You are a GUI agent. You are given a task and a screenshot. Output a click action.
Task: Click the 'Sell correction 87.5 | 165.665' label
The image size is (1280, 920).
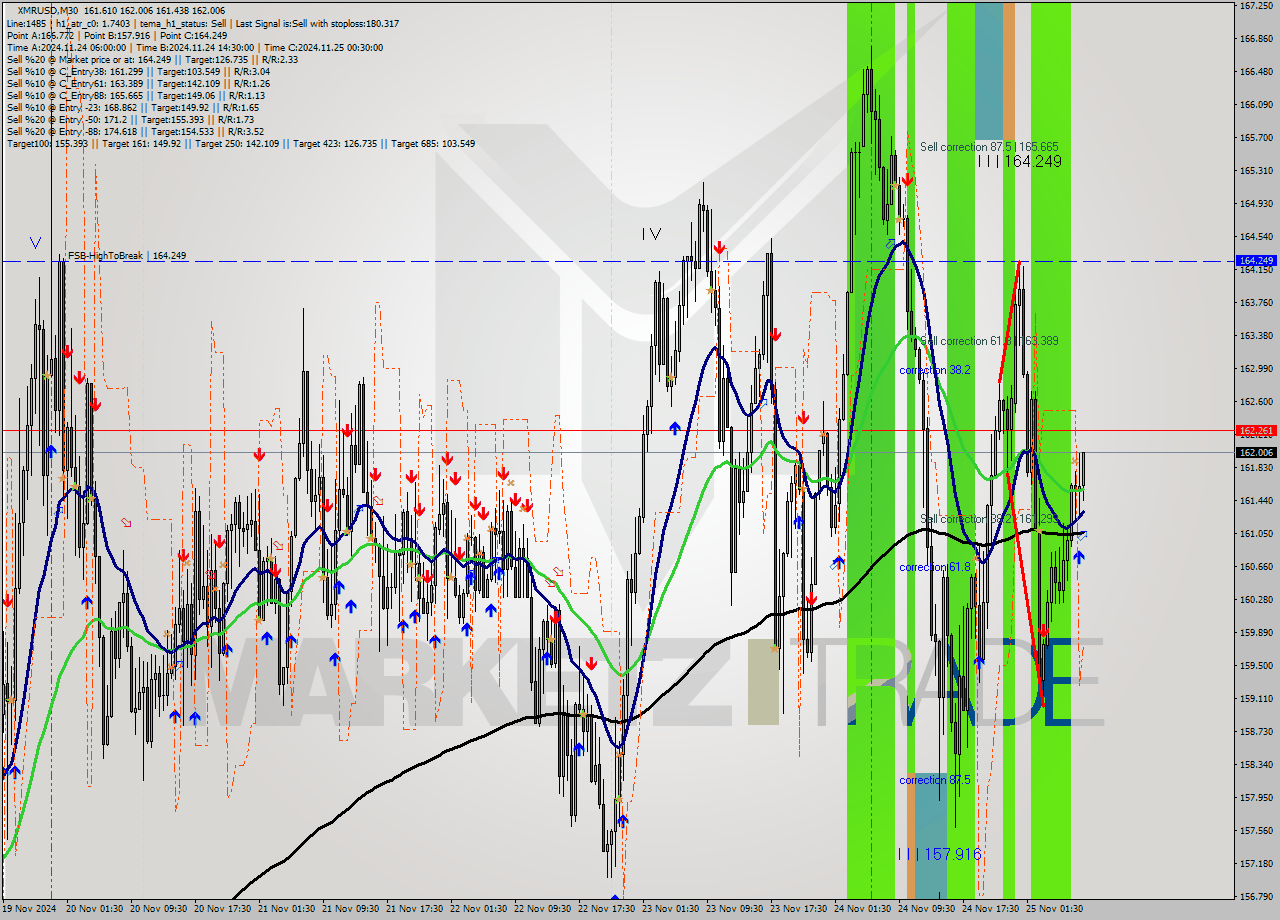pyautogui.click(x=989, y=146)
